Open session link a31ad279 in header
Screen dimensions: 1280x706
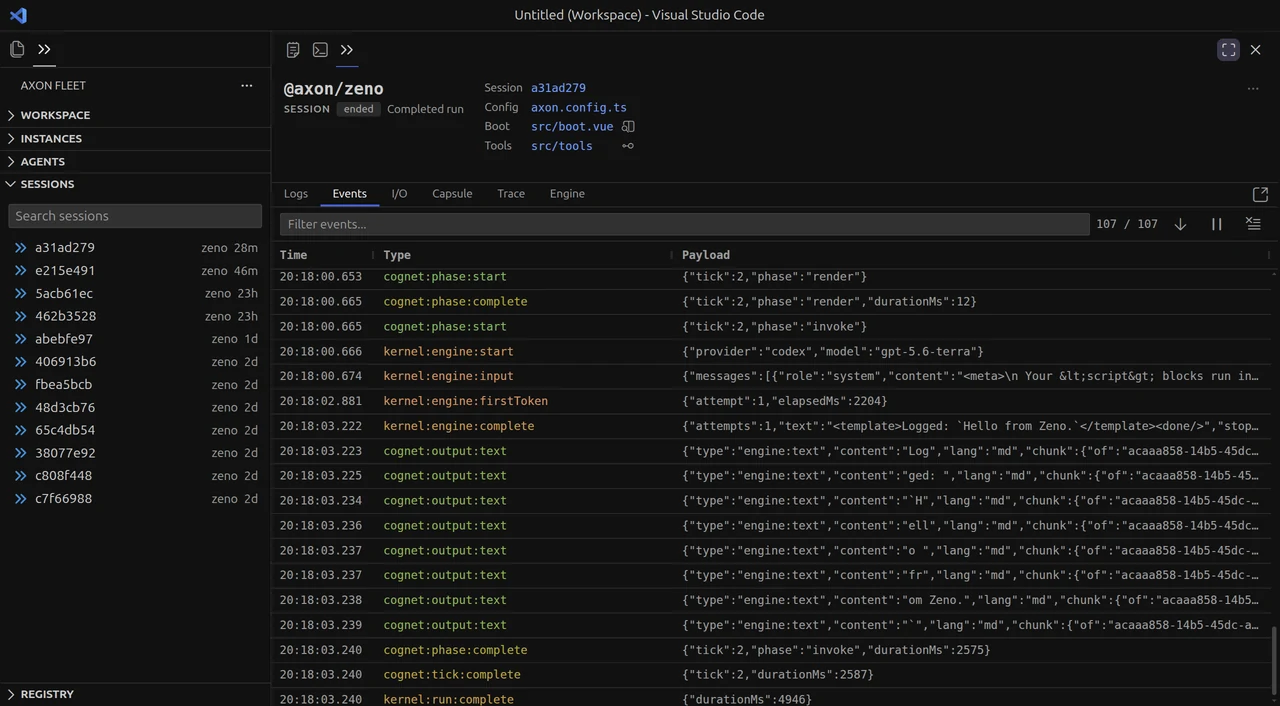click(558, 88)
